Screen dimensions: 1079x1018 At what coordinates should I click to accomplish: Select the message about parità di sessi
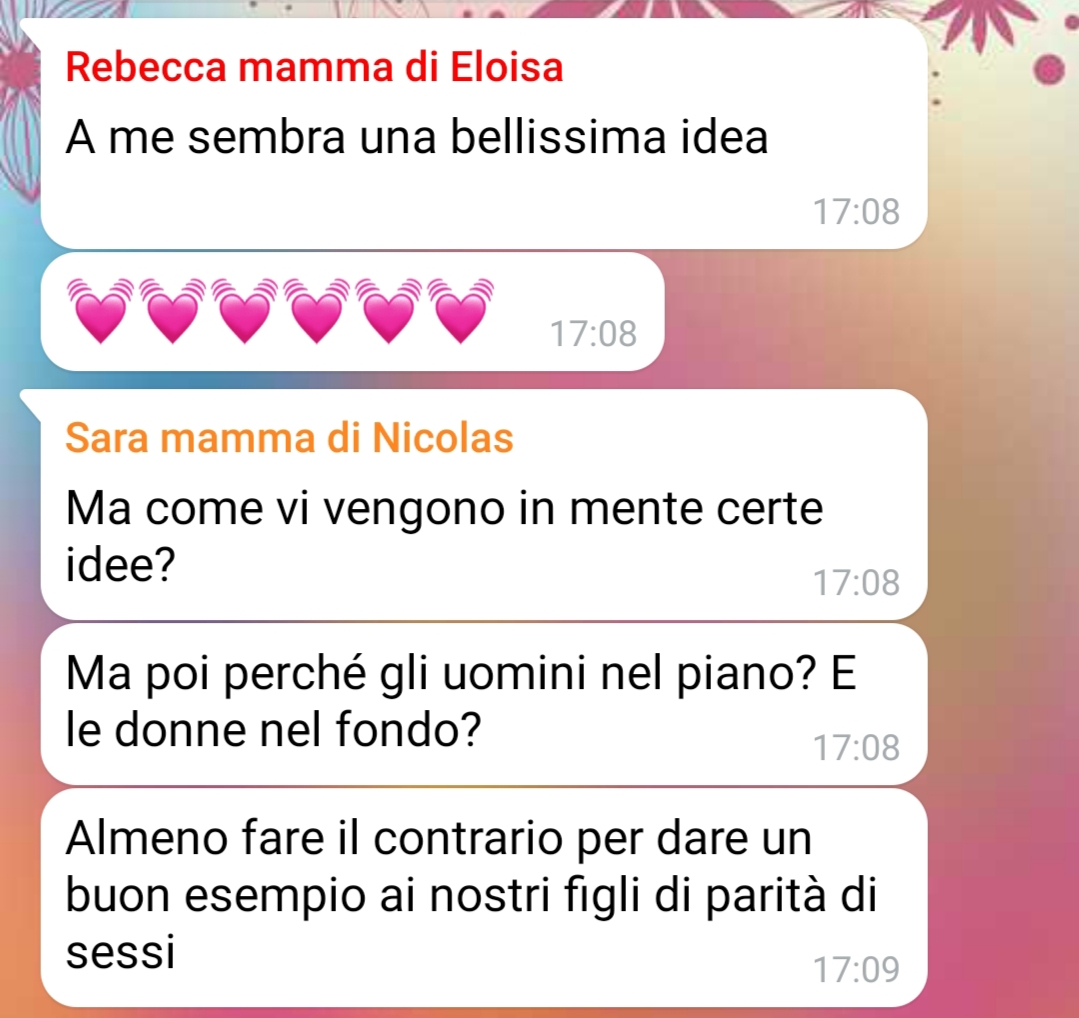pos(484,898)
